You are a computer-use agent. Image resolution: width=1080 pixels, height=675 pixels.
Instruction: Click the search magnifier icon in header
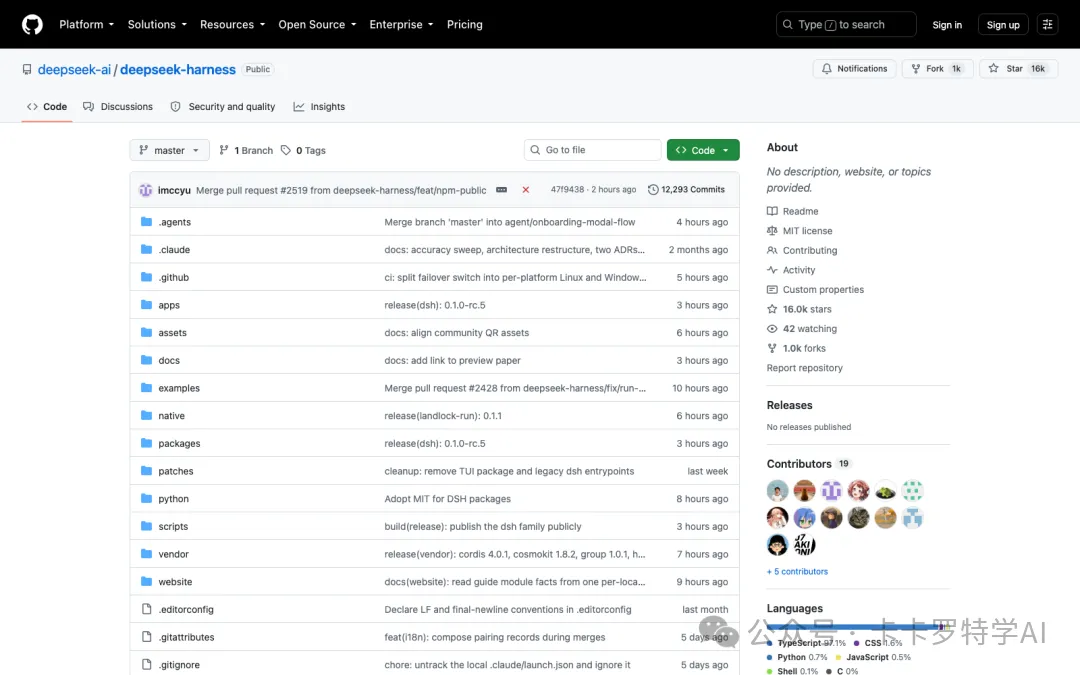coord(787,25)
